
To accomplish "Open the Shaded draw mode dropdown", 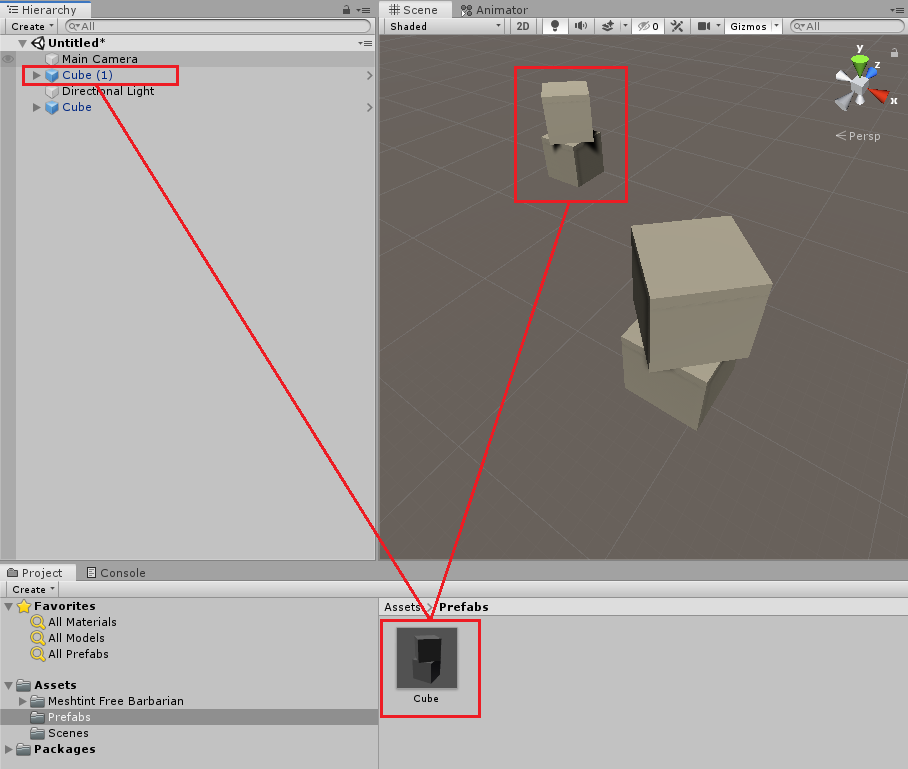I will (x=444, y=26).
